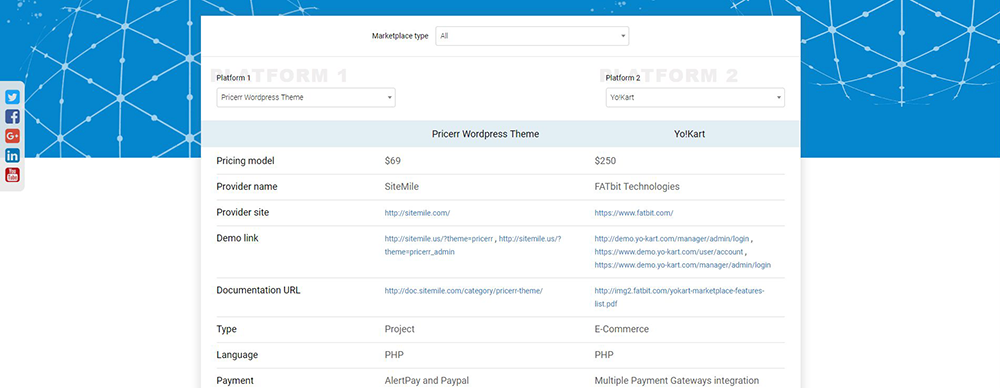Open the demo.yo-kart.com/user/account link
Screen dimensions: 1000x388
670,252
